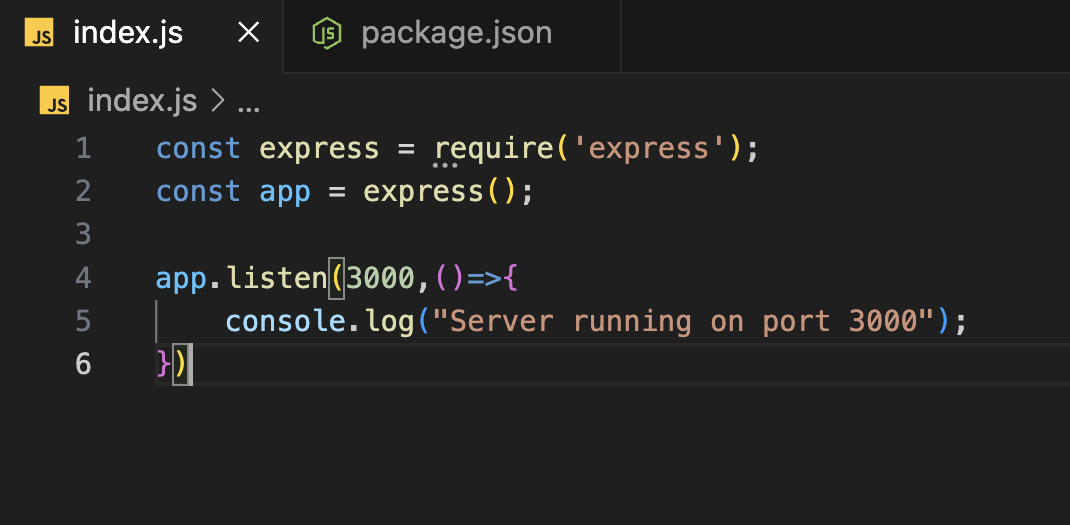Click the console keyword on line 5
1070x525 pixels.
(286, 321)
